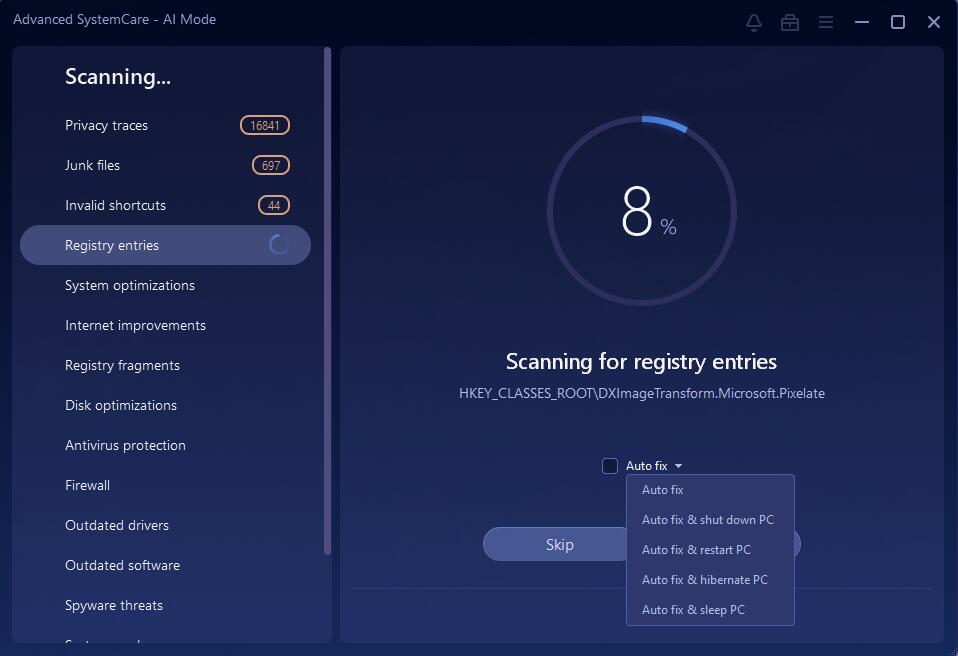Close the Advanced SystemCare window
Image resolution: width=958 pixels, height=656 pixels.
coord(934,23)
